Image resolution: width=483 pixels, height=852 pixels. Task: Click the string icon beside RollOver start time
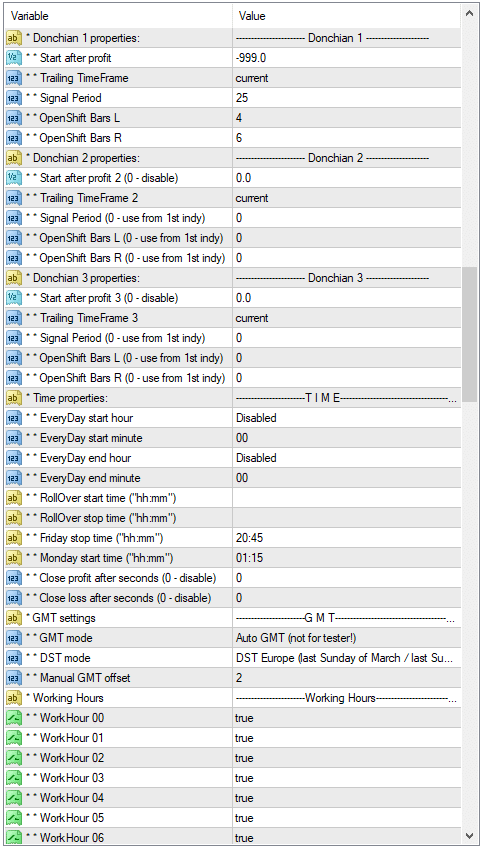click(x=14, y=498)
